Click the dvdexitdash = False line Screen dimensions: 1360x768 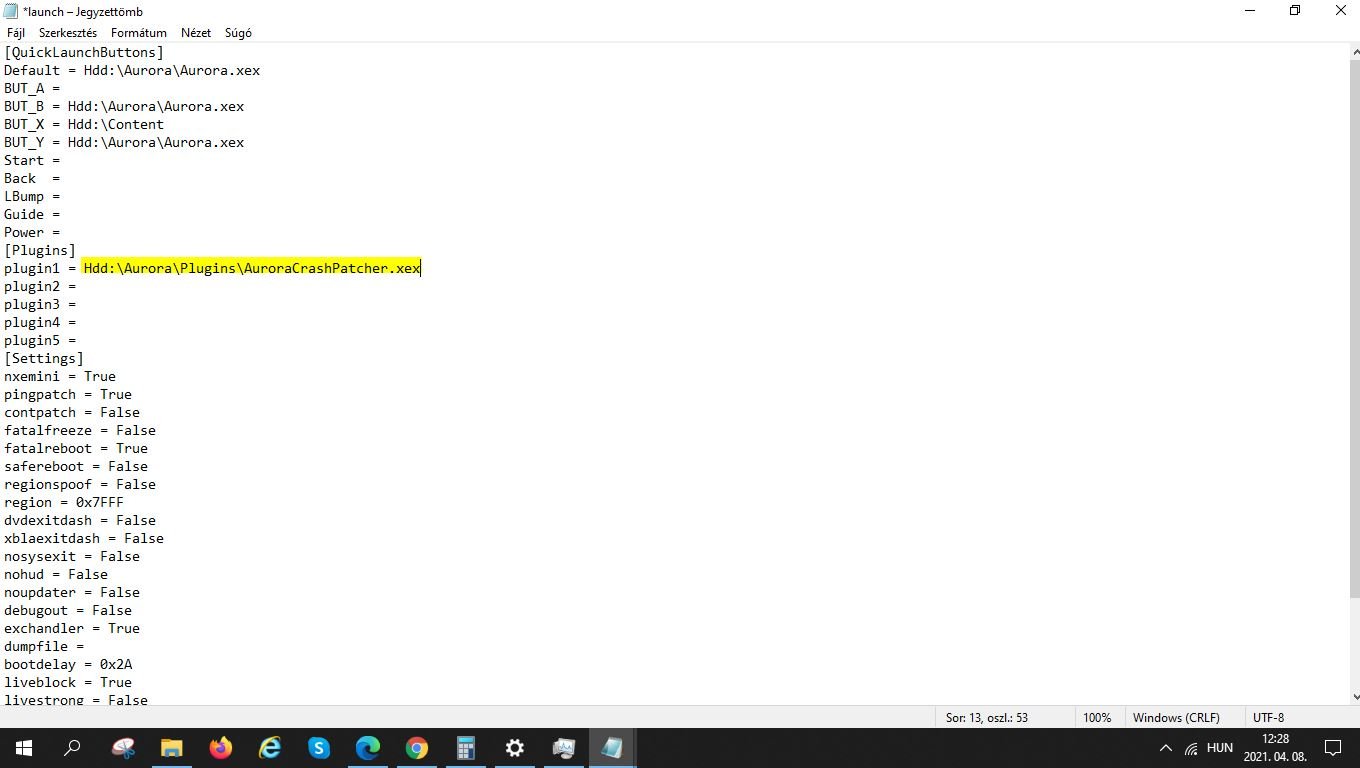tap(80, 520)
